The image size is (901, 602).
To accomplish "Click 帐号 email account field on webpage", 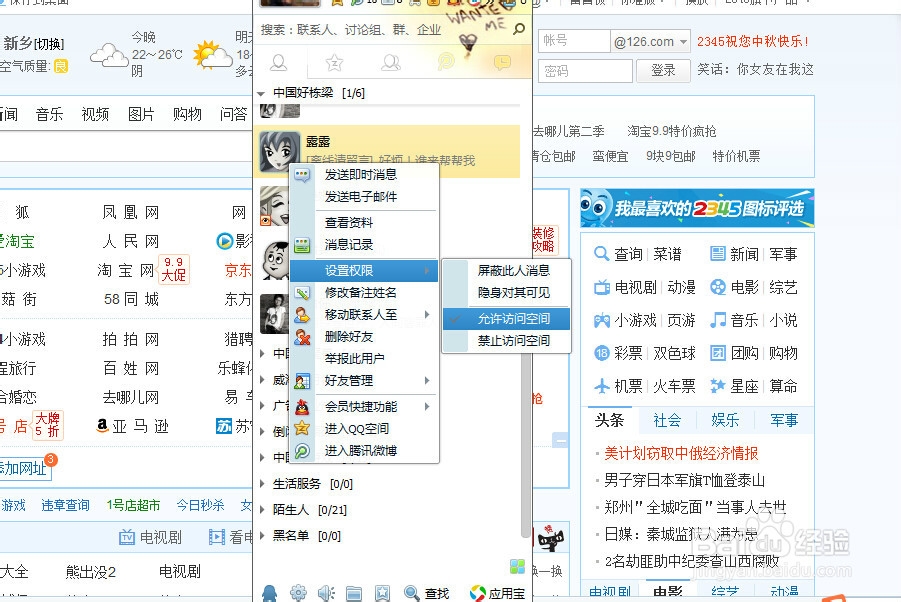I will coord(573,41).
